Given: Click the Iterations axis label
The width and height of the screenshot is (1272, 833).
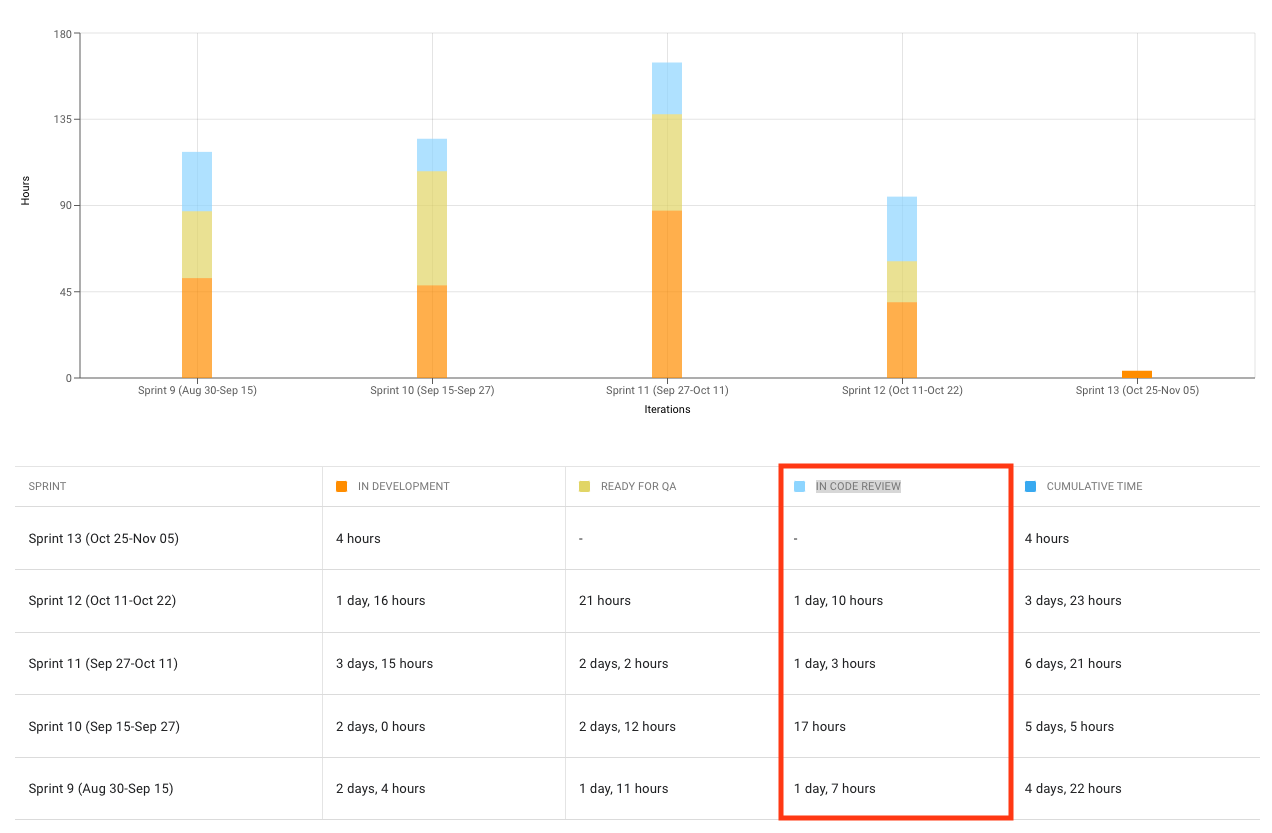Looking at the screenshot, I should coord(667,409).
